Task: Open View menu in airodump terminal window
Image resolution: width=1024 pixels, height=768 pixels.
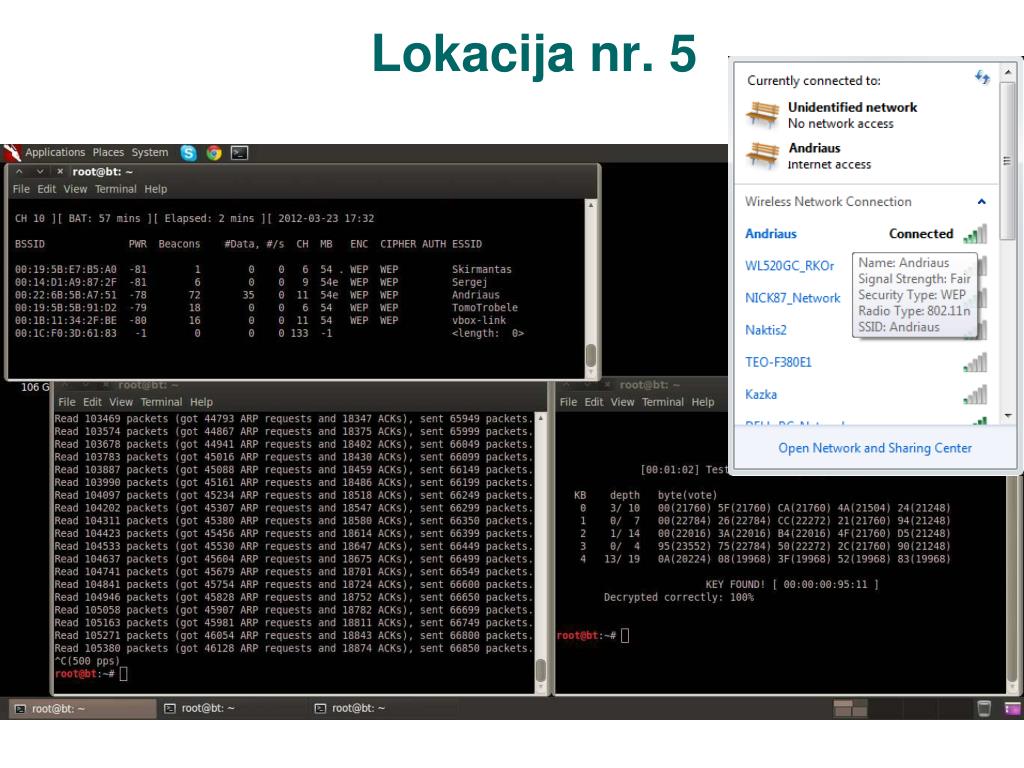Action: click(x=75, y=189)
